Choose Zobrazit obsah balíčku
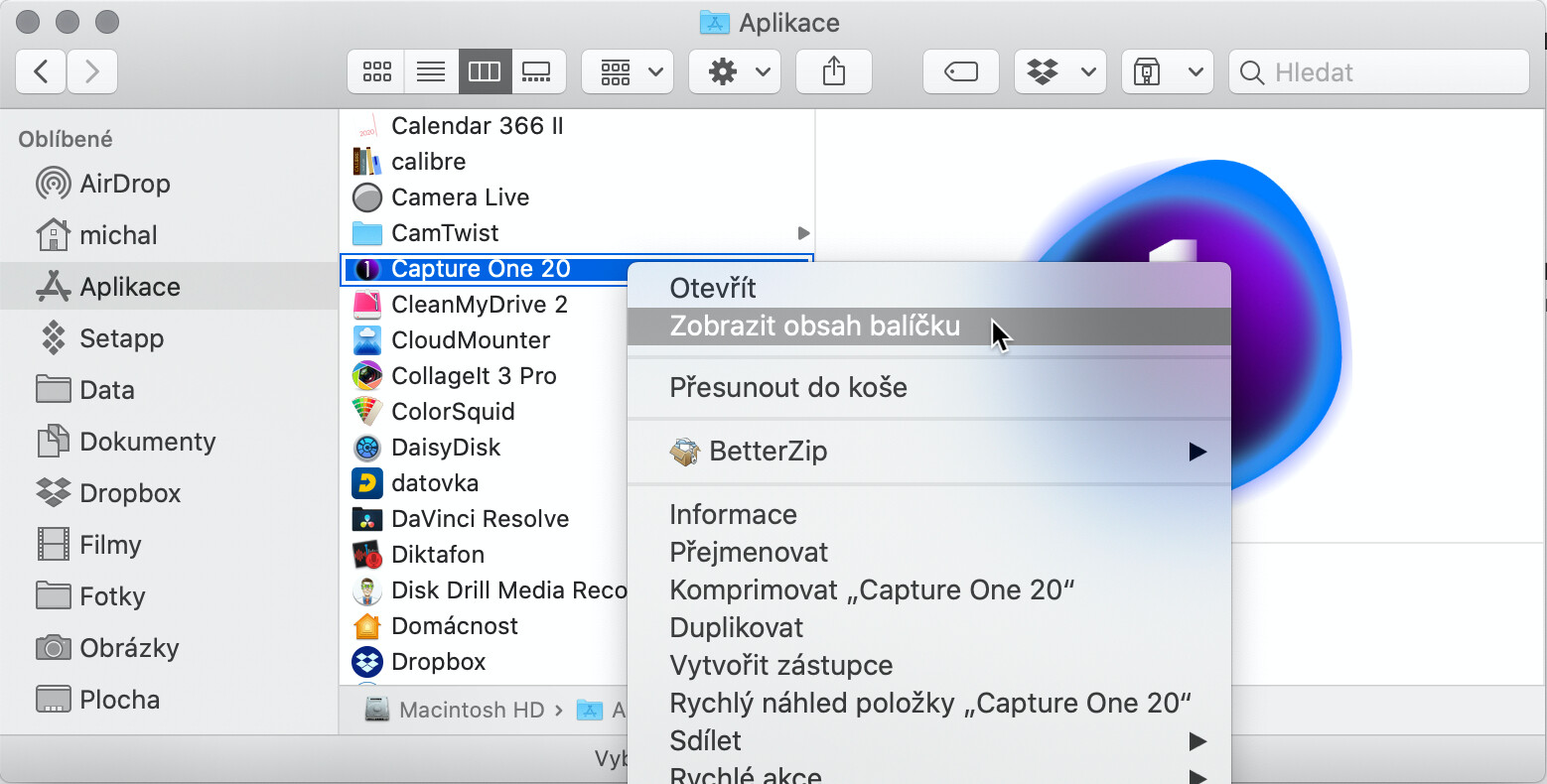Image resolution: width=1547 pixels, height=784 pixels. click(x=929, y=326)
